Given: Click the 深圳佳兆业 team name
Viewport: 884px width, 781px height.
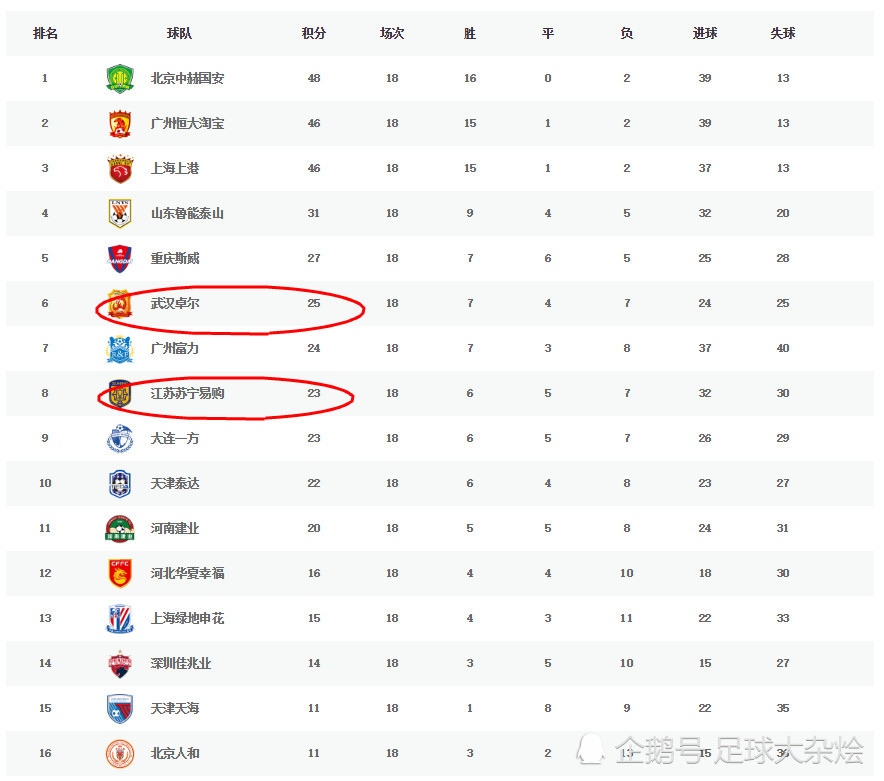Looking at the screenshot, I should click(181, 663).
